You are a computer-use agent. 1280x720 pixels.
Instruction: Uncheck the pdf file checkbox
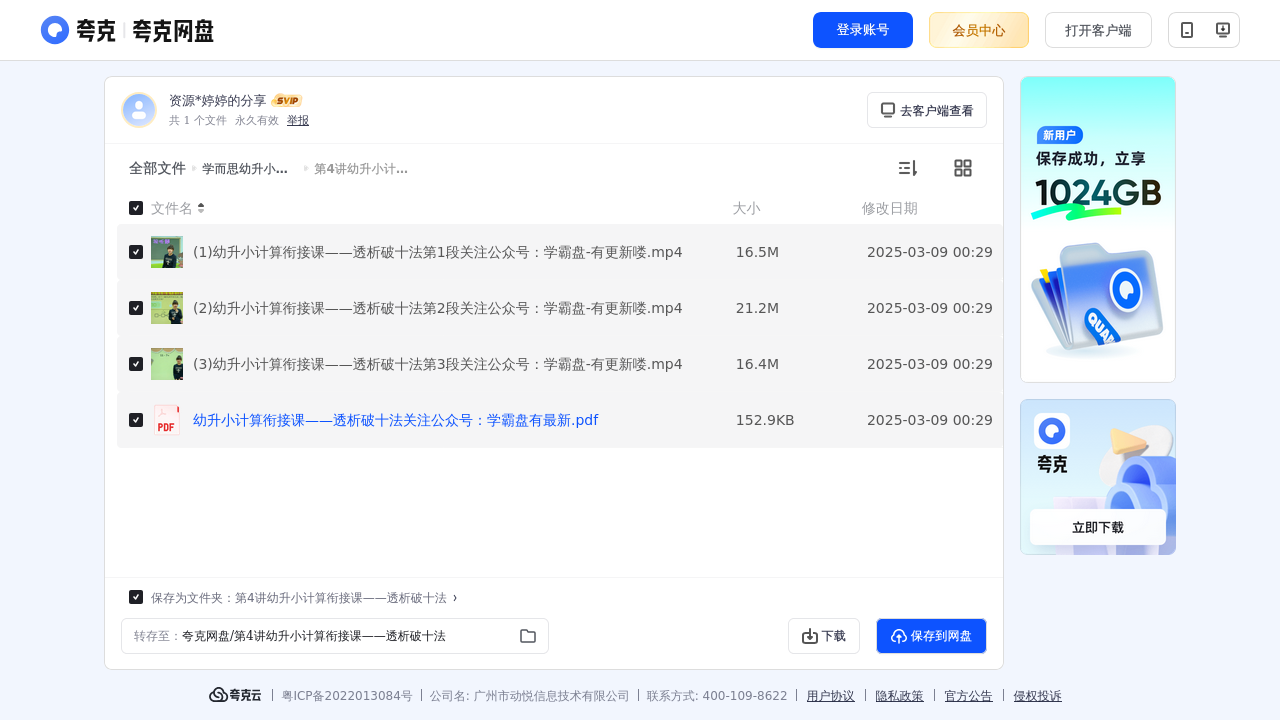coord(136,420)
